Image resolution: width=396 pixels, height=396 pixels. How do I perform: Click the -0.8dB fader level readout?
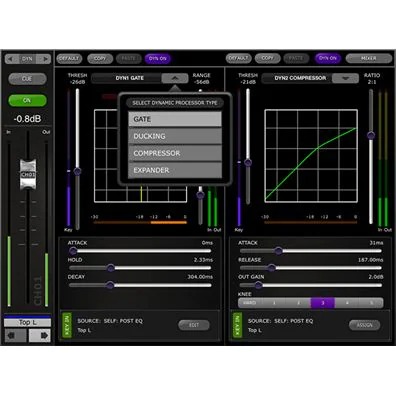(x=27, y=119)
